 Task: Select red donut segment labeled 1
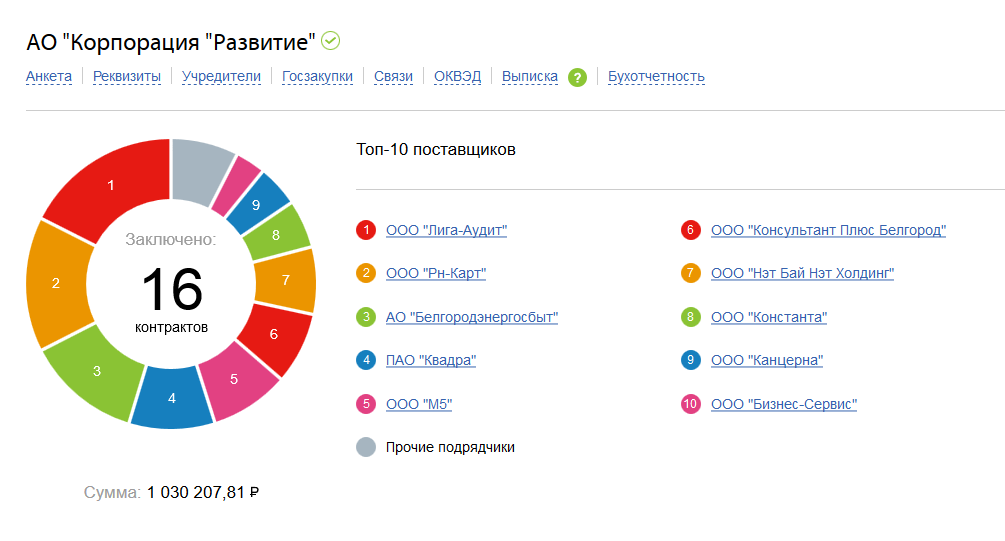(x=111, y=185)
